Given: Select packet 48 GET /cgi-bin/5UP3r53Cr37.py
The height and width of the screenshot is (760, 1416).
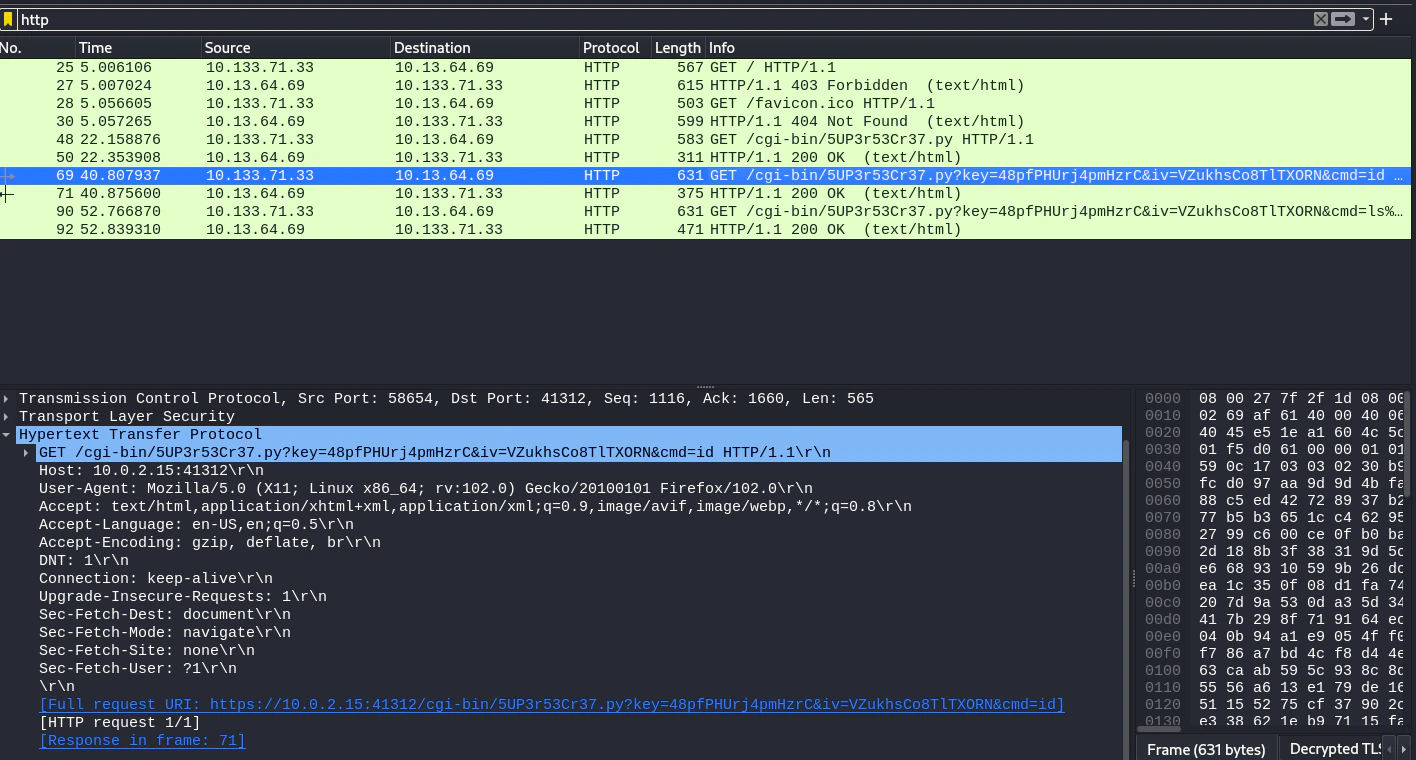Looking at the screenshot, I should tap(705, 140).
